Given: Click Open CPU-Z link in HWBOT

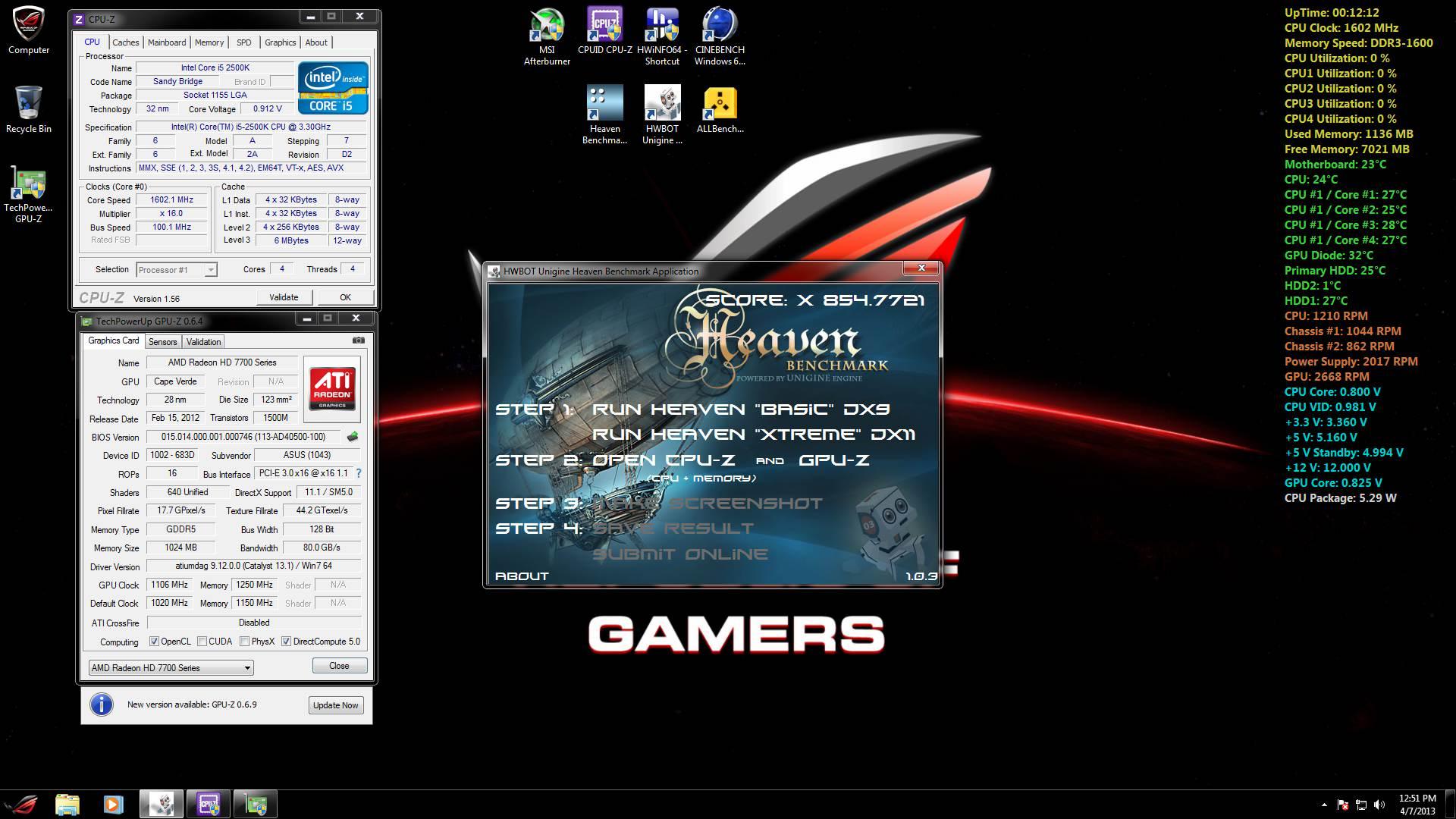Looking at the screenshot, I should tap(664, 460).
